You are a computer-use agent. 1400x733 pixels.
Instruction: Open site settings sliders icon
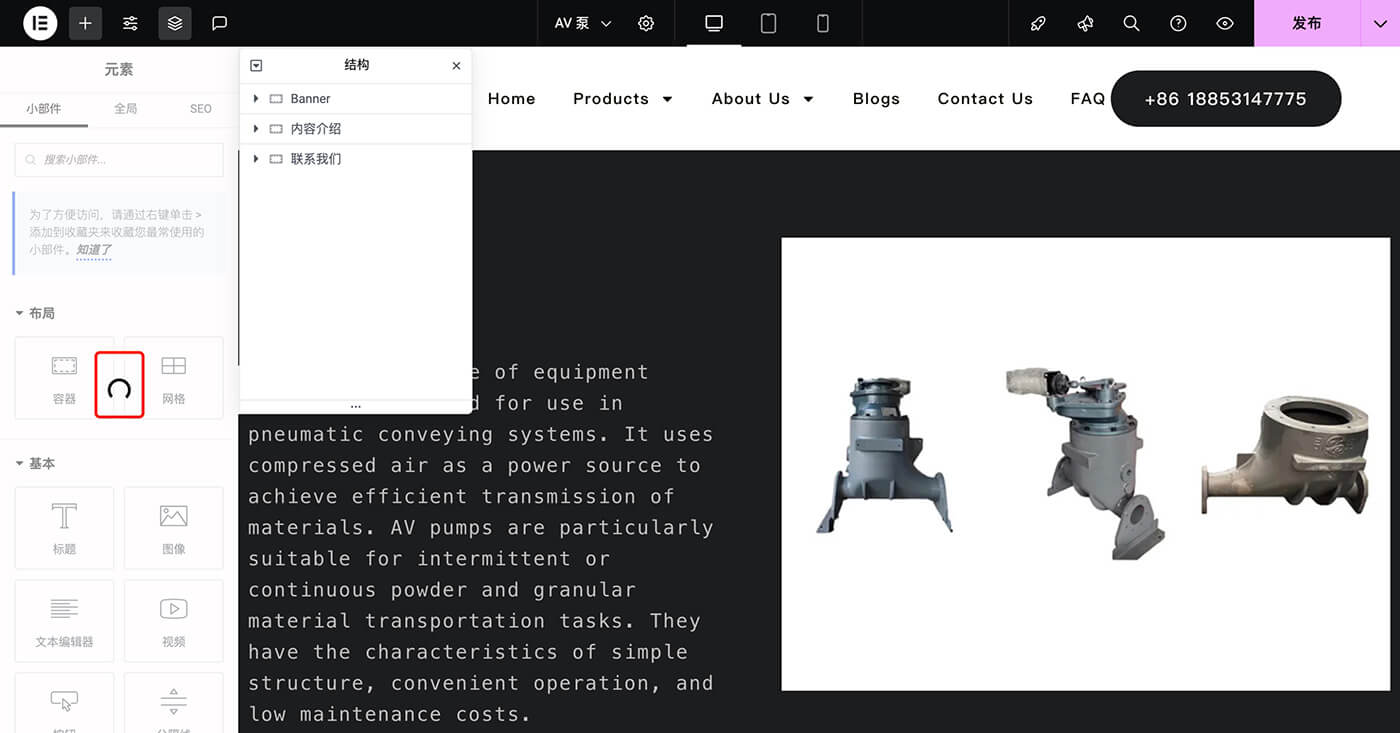[130, 23]
